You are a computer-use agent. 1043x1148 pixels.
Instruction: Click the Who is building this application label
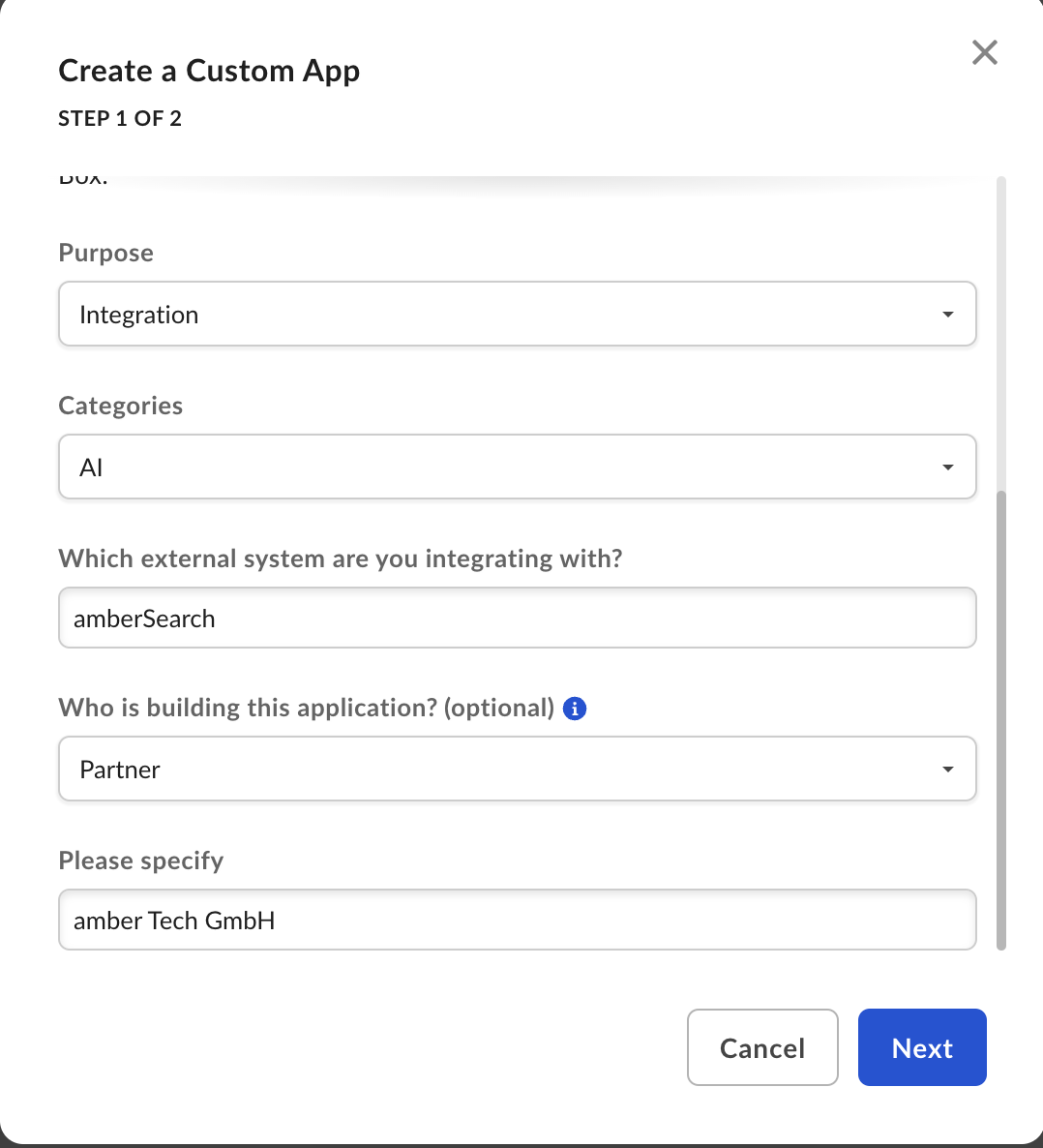[307, 708]
